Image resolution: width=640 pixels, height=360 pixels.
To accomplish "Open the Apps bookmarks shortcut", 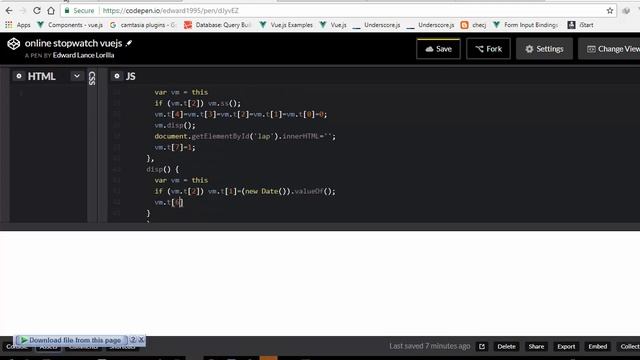I will (x=18, y=25).
